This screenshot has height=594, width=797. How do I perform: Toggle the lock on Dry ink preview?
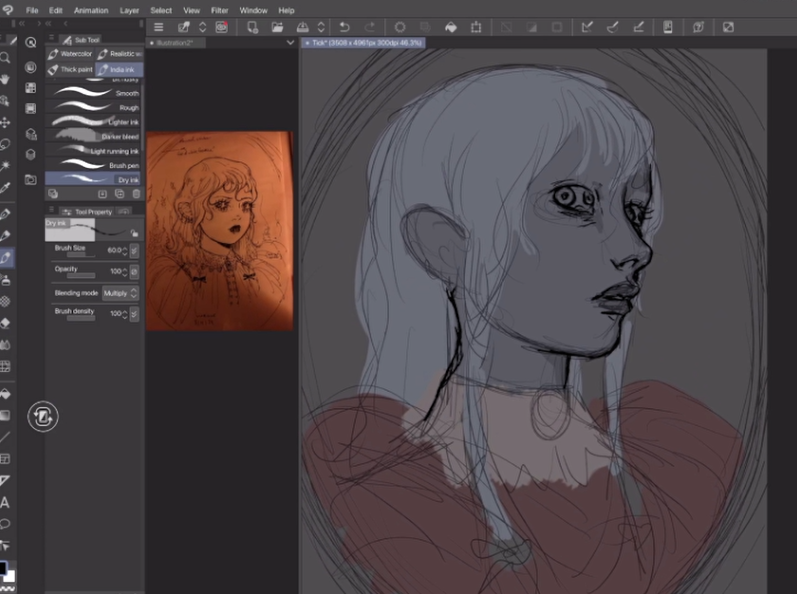(134, 233)
